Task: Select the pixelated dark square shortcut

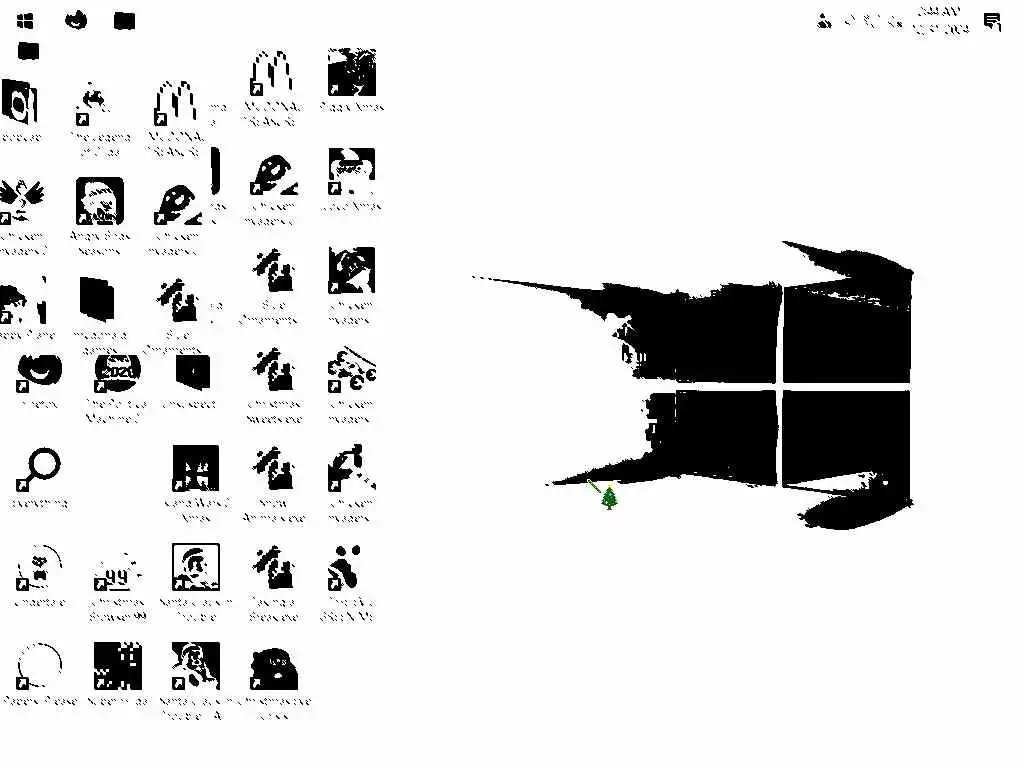Action: click(118, 665)
